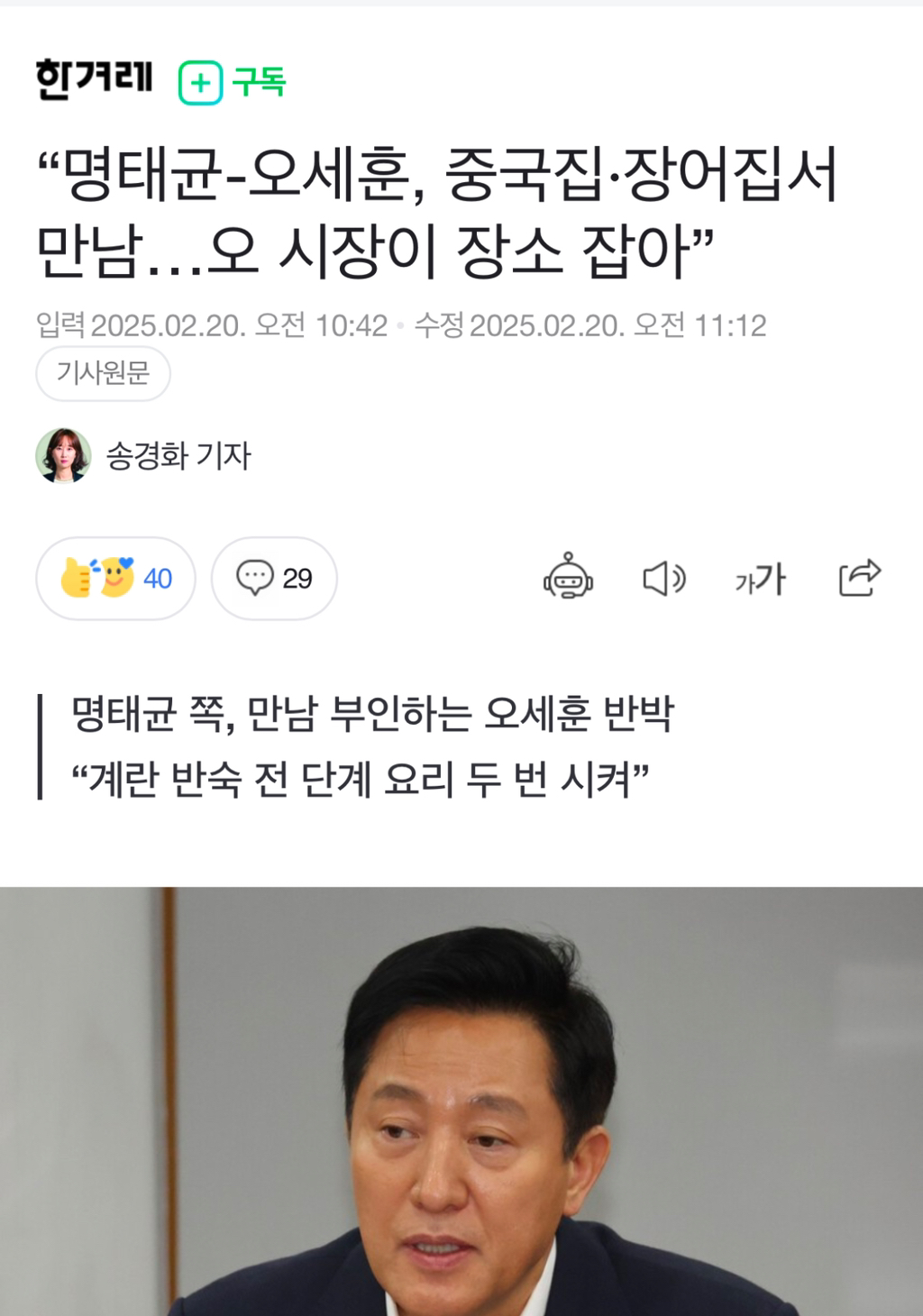Tap the smiling heart reaction emoji
The image size is (923, 1316).
(x=117, y=578)
